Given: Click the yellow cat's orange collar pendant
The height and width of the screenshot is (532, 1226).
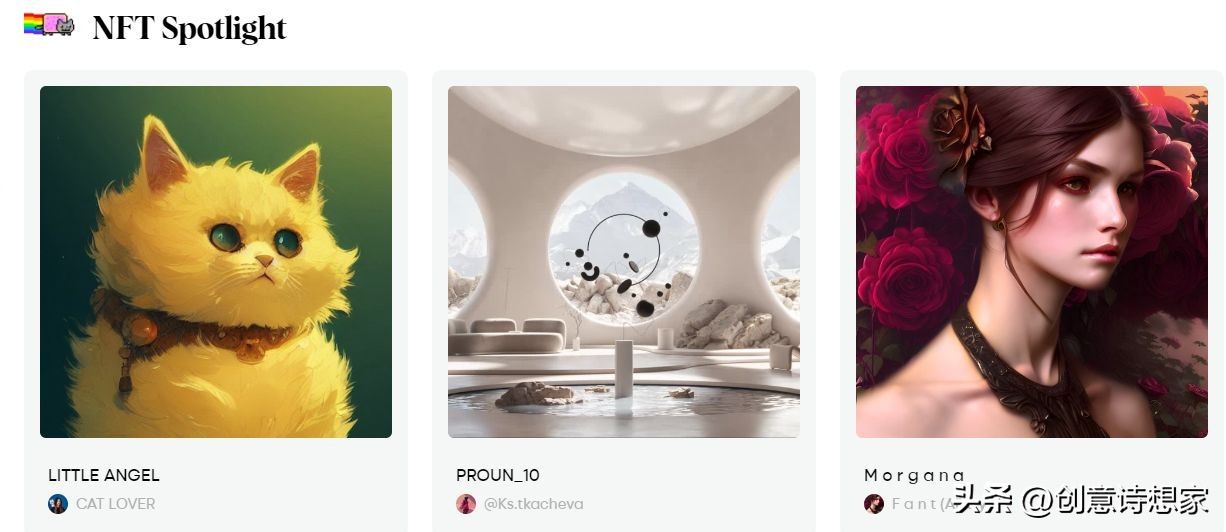Looking at the screenshot, I should pyautogui.click(x=143, y=328).
